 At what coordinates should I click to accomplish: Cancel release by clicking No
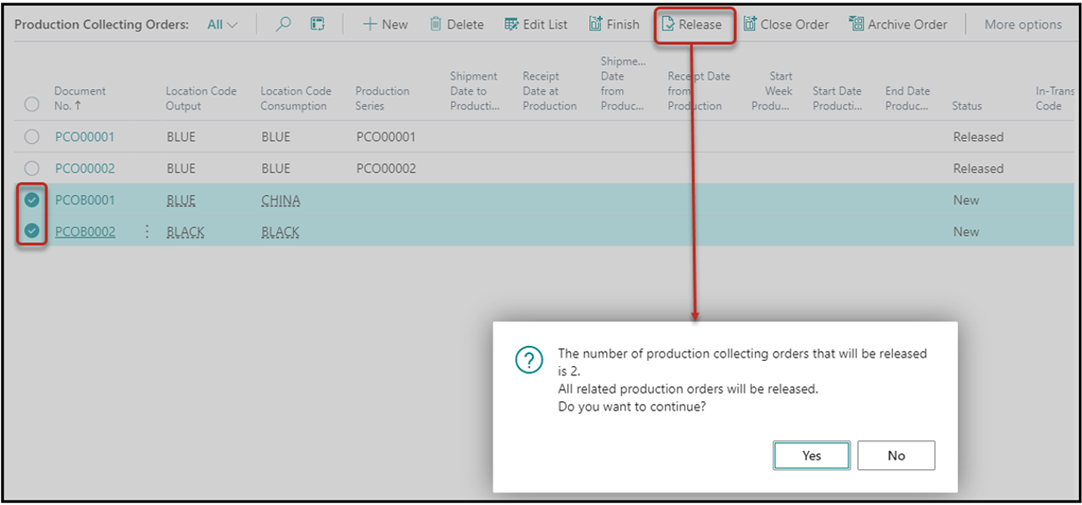tap(896, 455)
